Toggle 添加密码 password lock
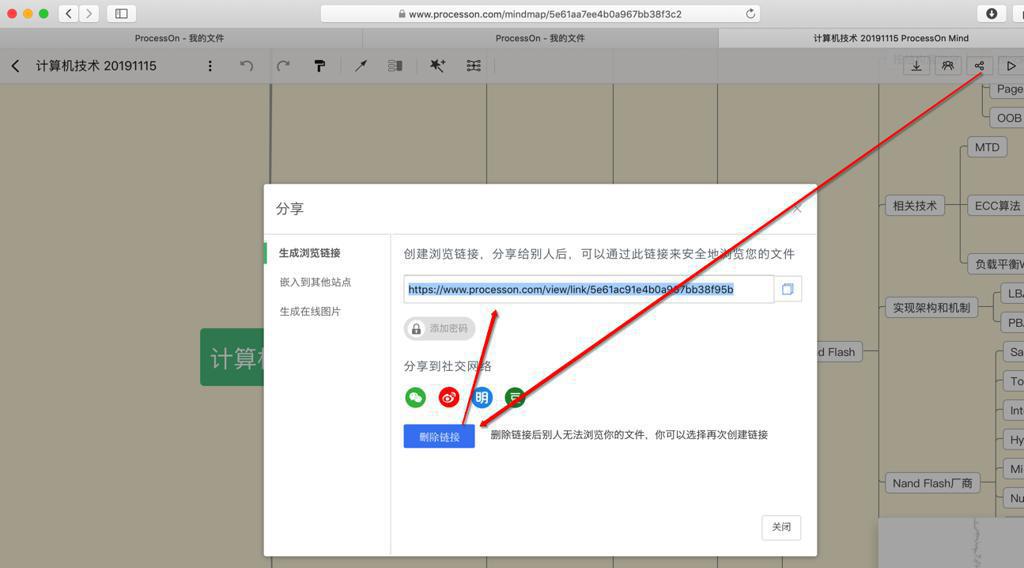The width and height of the screenshot is (1024, 568). pos(440,328)
